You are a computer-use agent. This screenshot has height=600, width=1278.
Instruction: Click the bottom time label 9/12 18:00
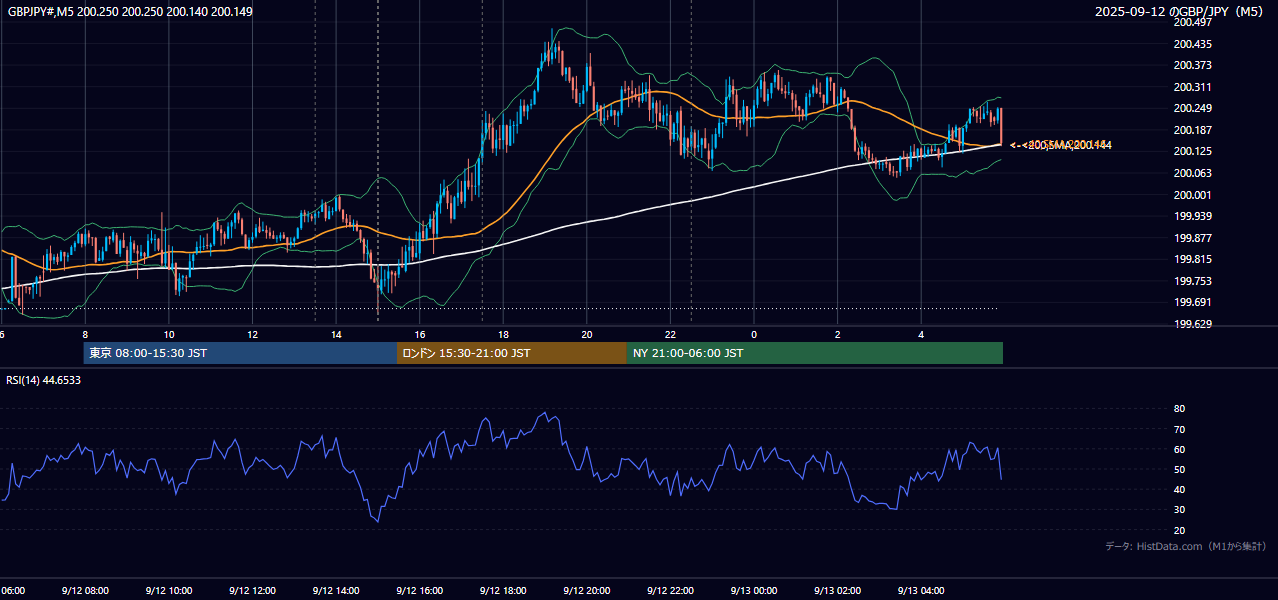point(503,591)
